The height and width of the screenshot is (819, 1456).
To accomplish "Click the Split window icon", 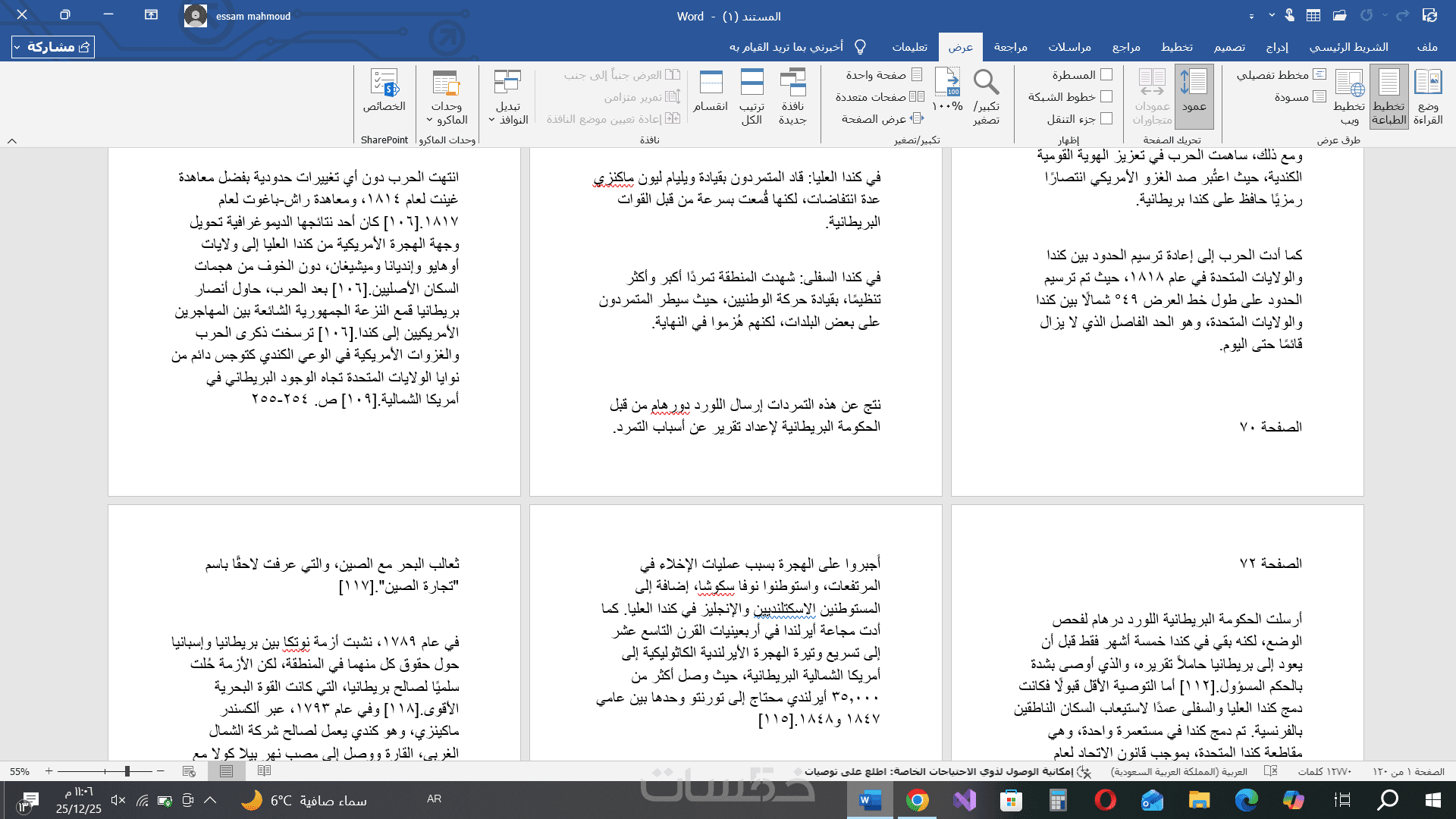I will tap(711, 82).
